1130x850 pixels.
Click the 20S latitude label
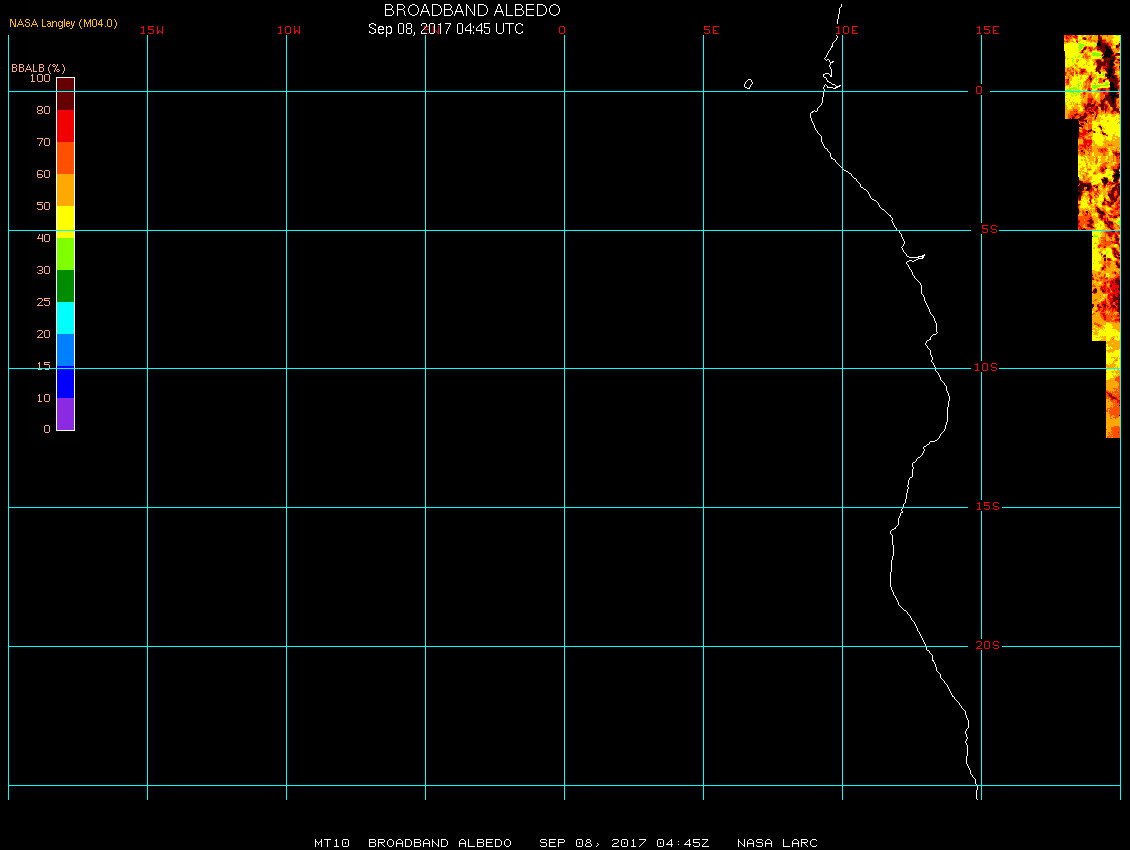coord(987,645)
